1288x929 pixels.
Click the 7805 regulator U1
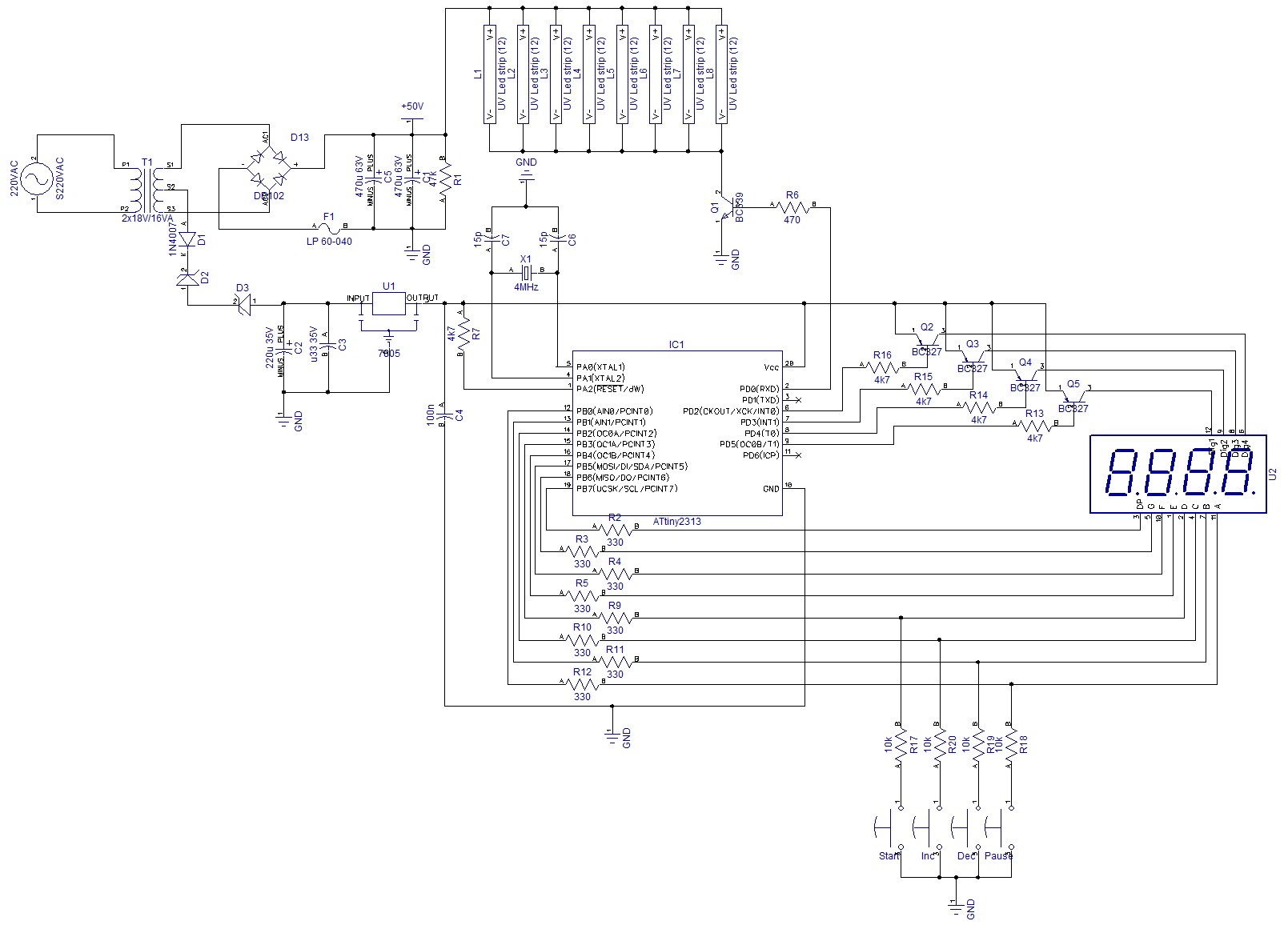tap(389, 304)
